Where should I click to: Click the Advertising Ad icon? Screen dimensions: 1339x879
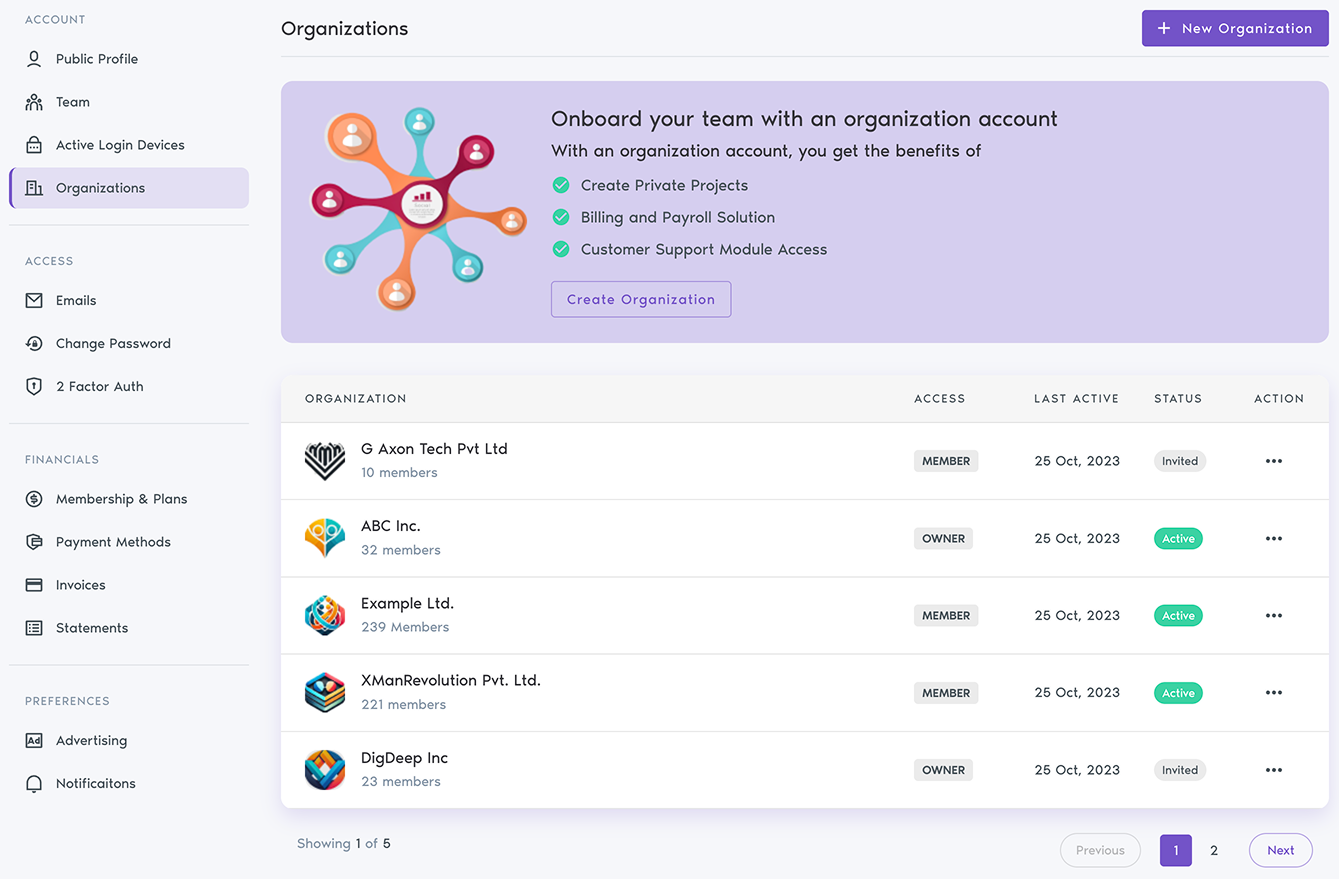tap(34, 741)
